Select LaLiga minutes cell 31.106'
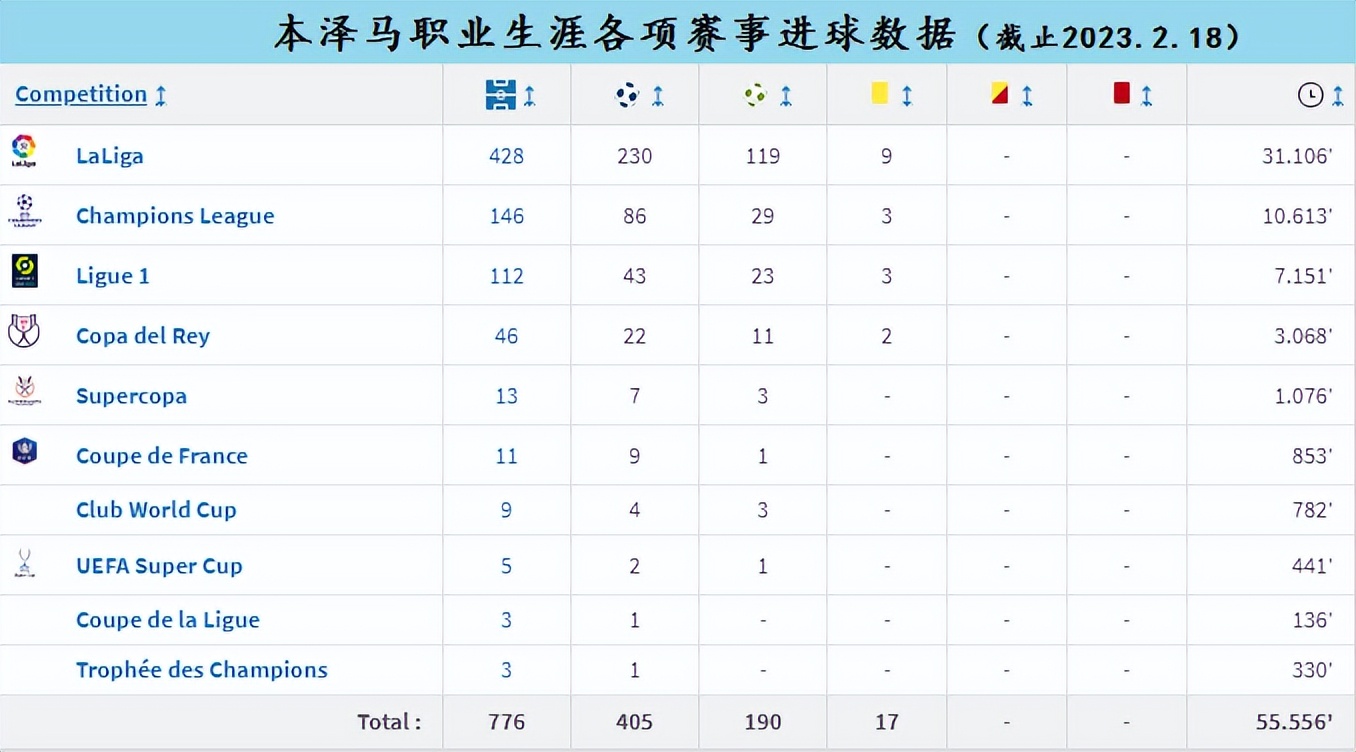 (x=1271, y=156)
